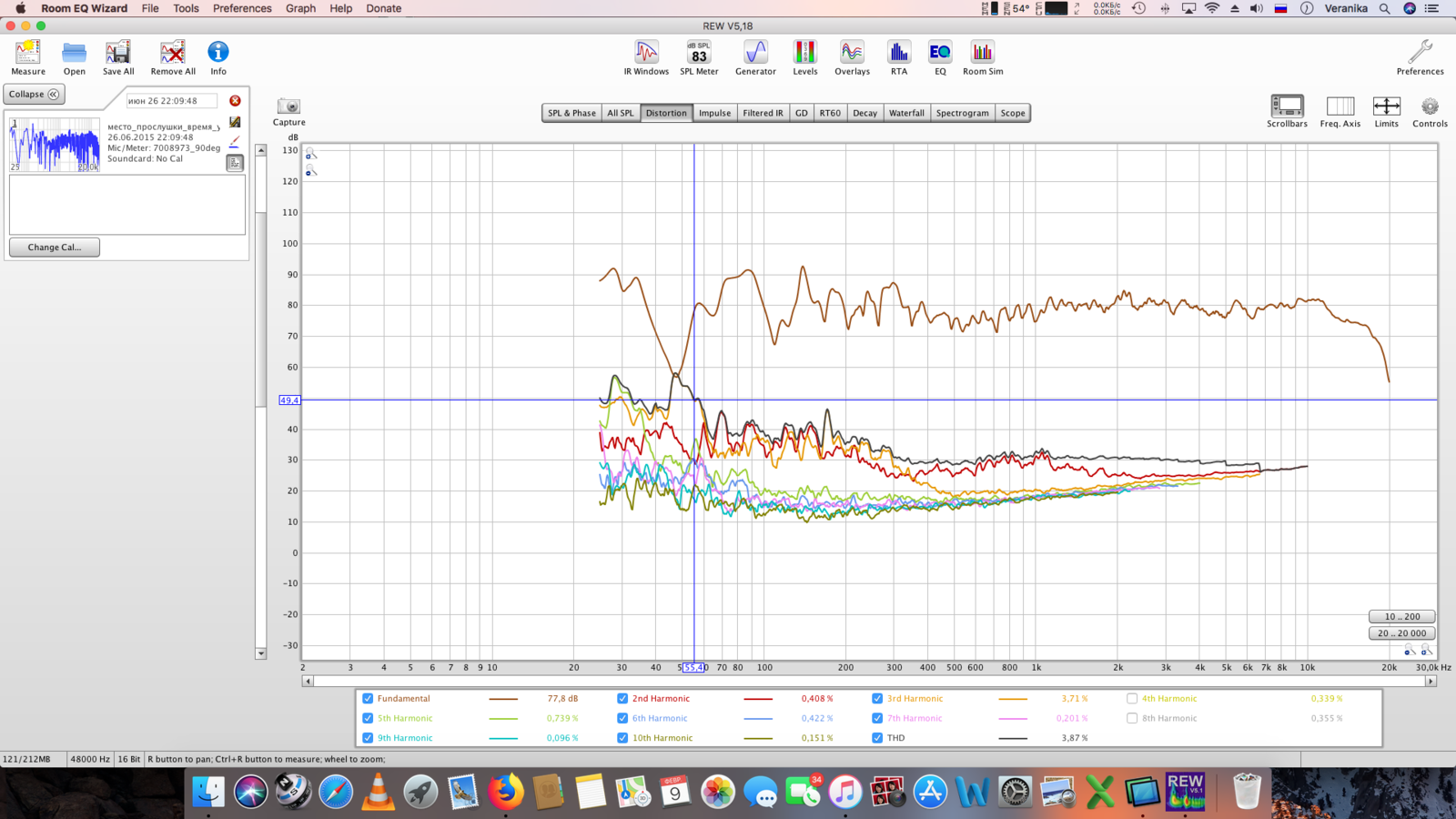
Task: Zoom in vertical axis magnifier plus
Action: click(x=310, y=154)
